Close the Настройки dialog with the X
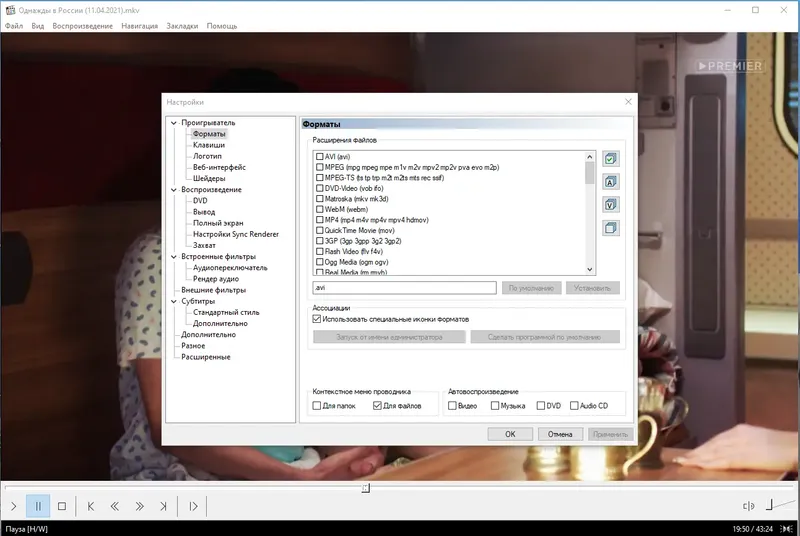The width and height of the screenshot is (800, 536). pyautogui.click(x=628, y=102)
